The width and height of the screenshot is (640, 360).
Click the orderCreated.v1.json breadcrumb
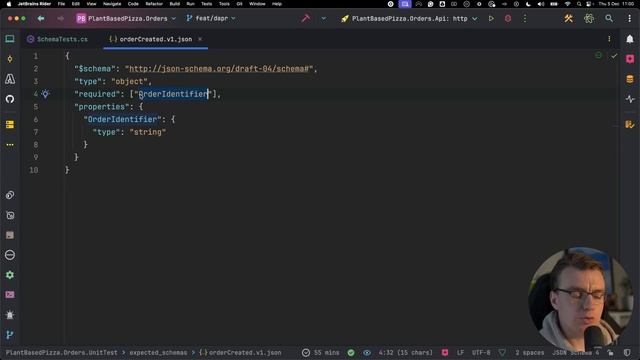[x=240, y=353]
